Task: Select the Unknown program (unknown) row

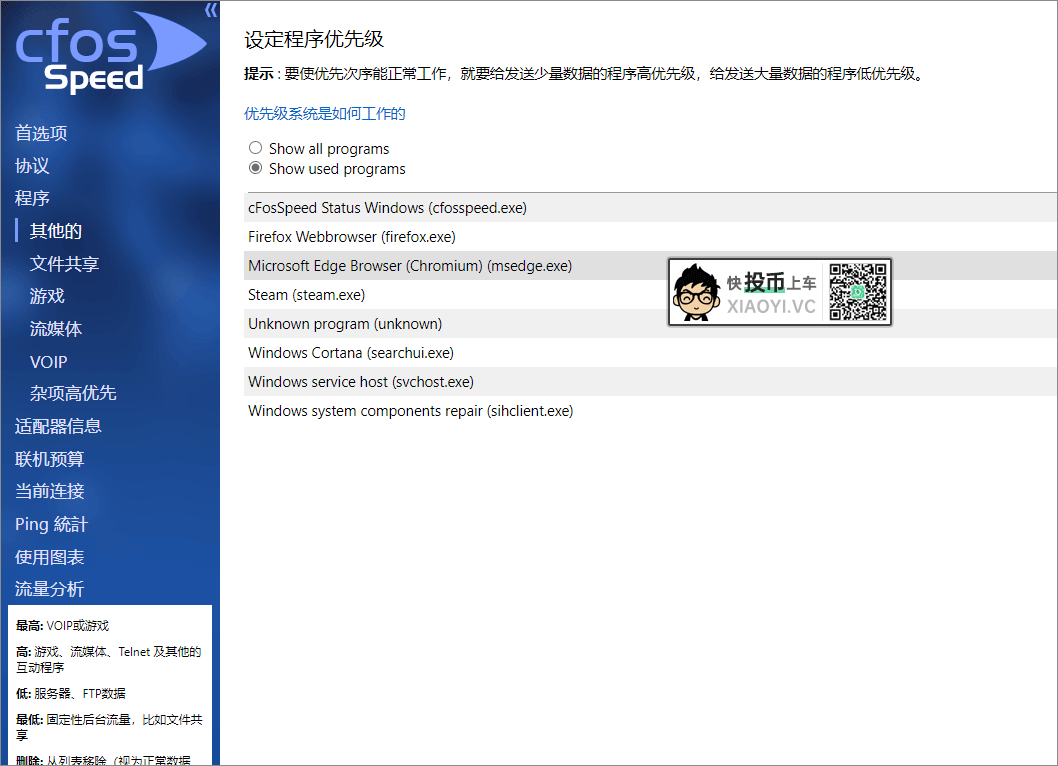Action: click(x=650, y=324)
